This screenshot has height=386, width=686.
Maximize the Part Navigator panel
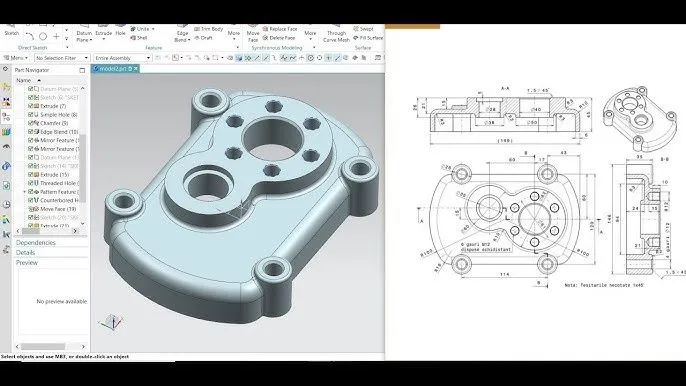(82, 70)
